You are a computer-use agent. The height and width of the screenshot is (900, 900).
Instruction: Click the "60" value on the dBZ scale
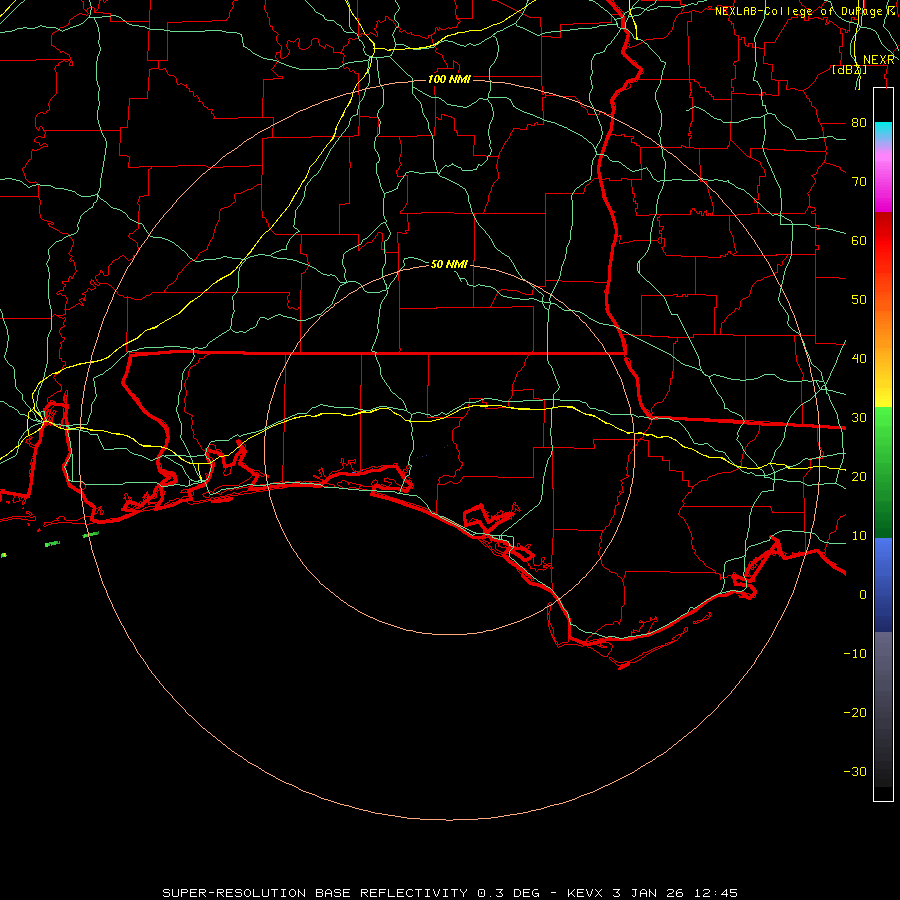tap(859, 240)
